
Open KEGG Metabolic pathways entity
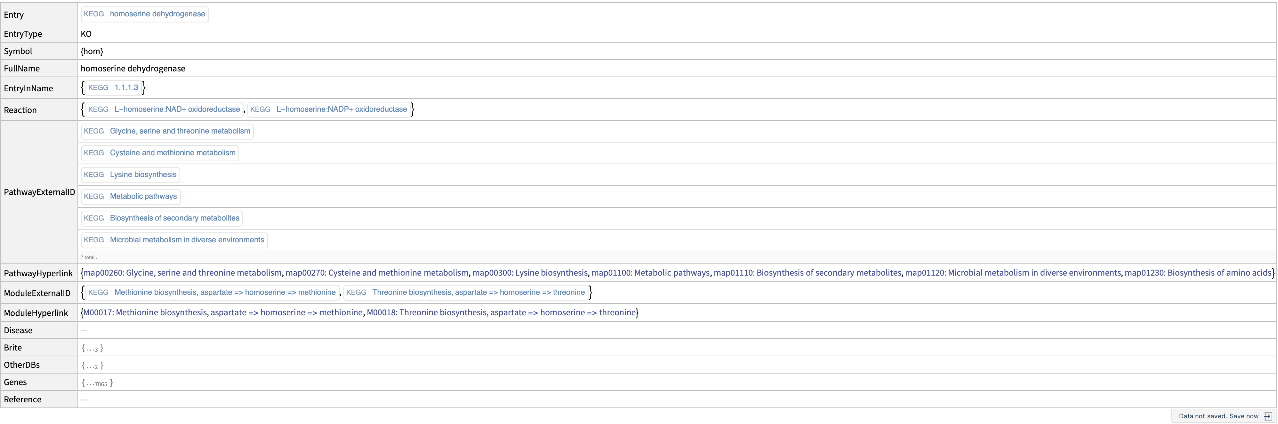point(130,197)
